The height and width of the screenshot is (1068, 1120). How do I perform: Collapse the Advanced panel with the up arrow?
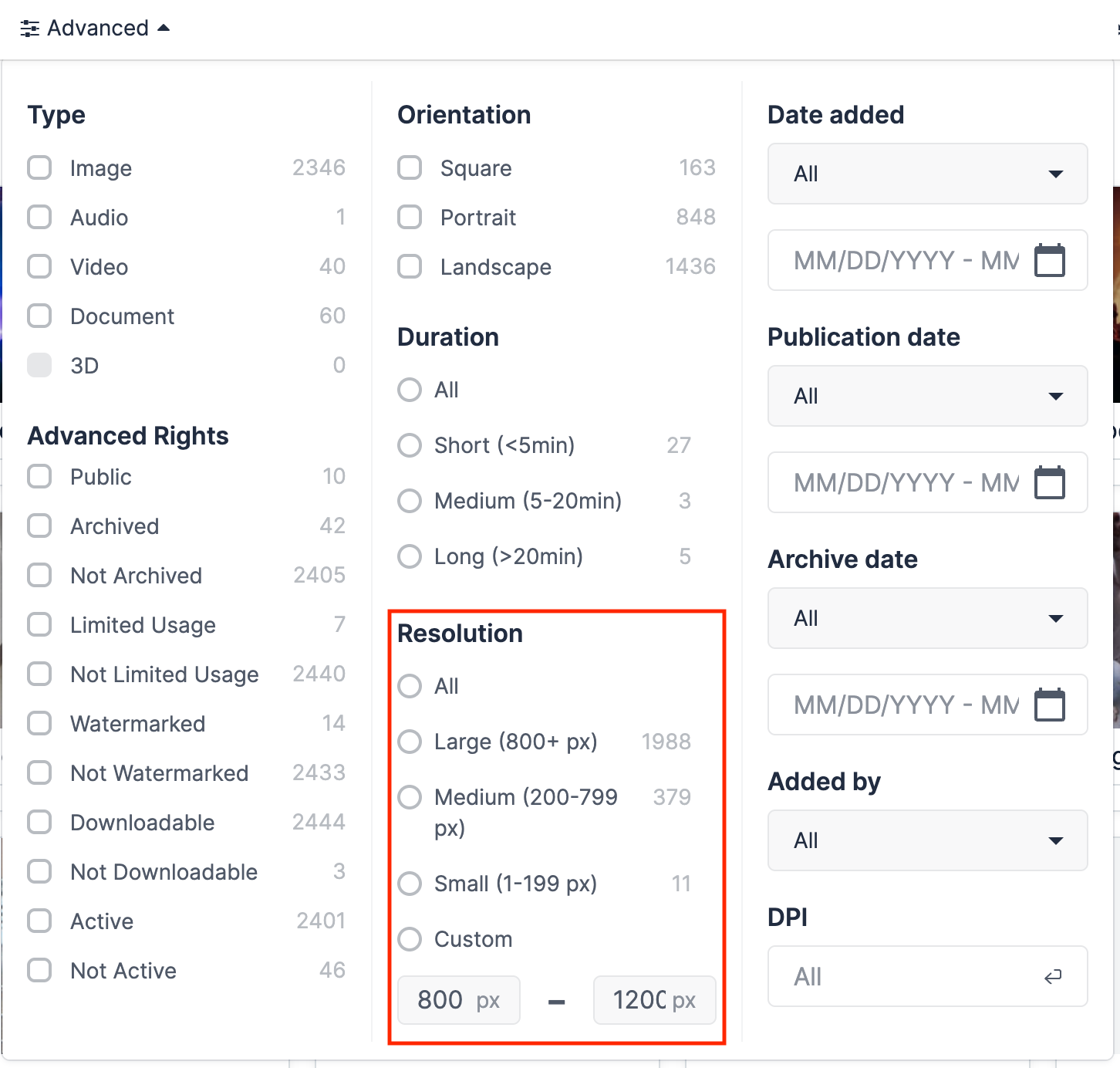(164, 28)
